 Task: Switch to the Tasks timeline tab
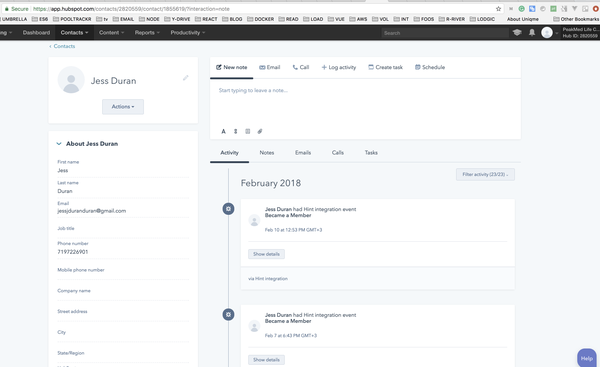coord(371,153)
